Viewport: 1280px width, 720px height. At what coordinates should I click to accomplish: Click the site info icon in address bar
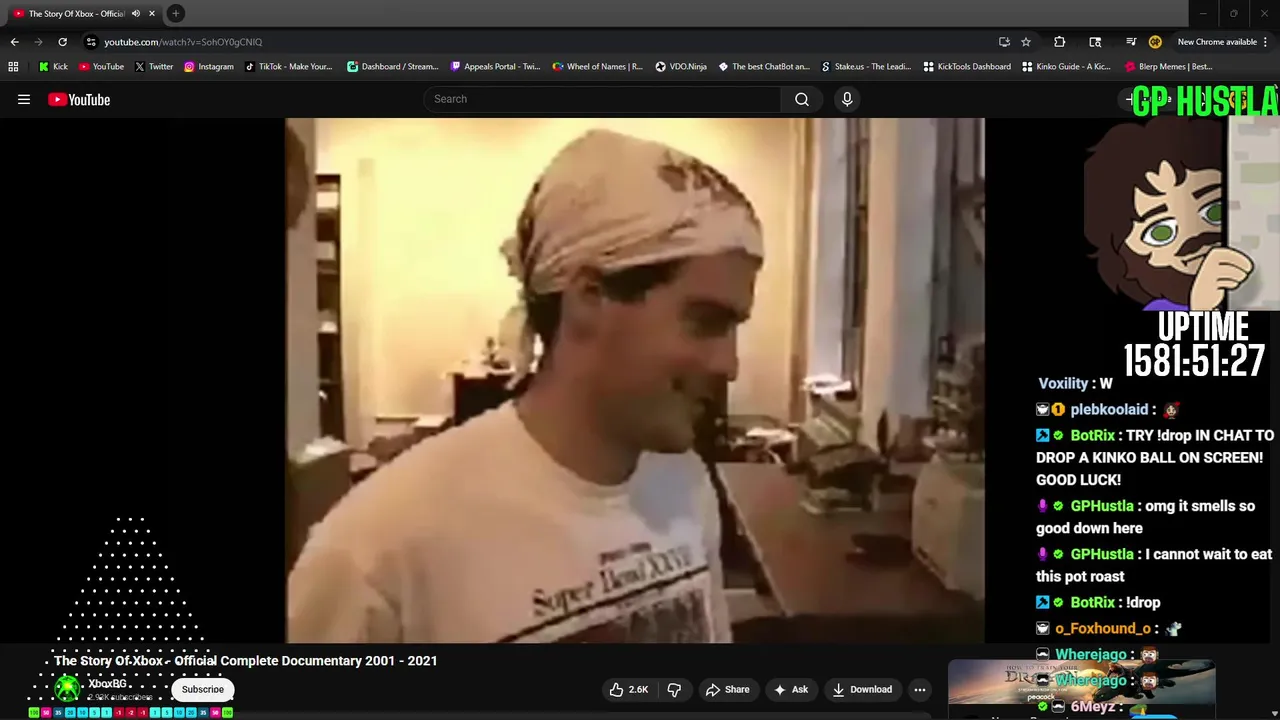click(91, 42)
